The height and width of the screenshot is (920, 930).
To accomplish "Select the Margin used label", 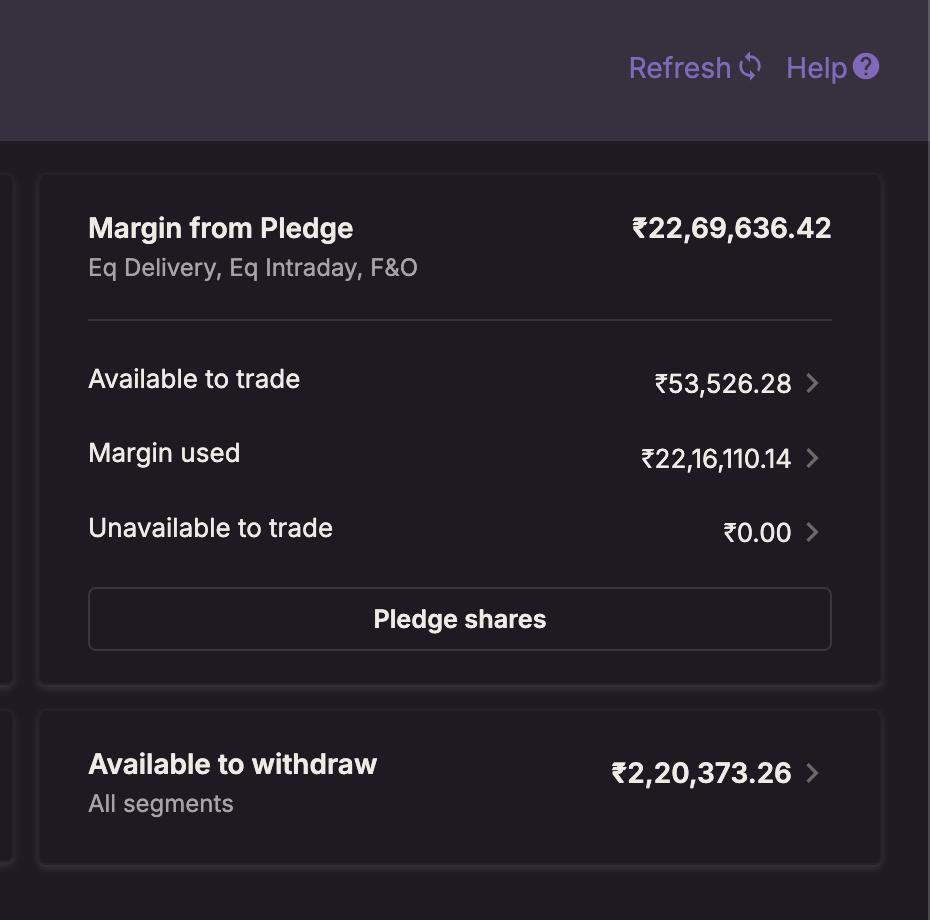I will [x=164, y=453].
